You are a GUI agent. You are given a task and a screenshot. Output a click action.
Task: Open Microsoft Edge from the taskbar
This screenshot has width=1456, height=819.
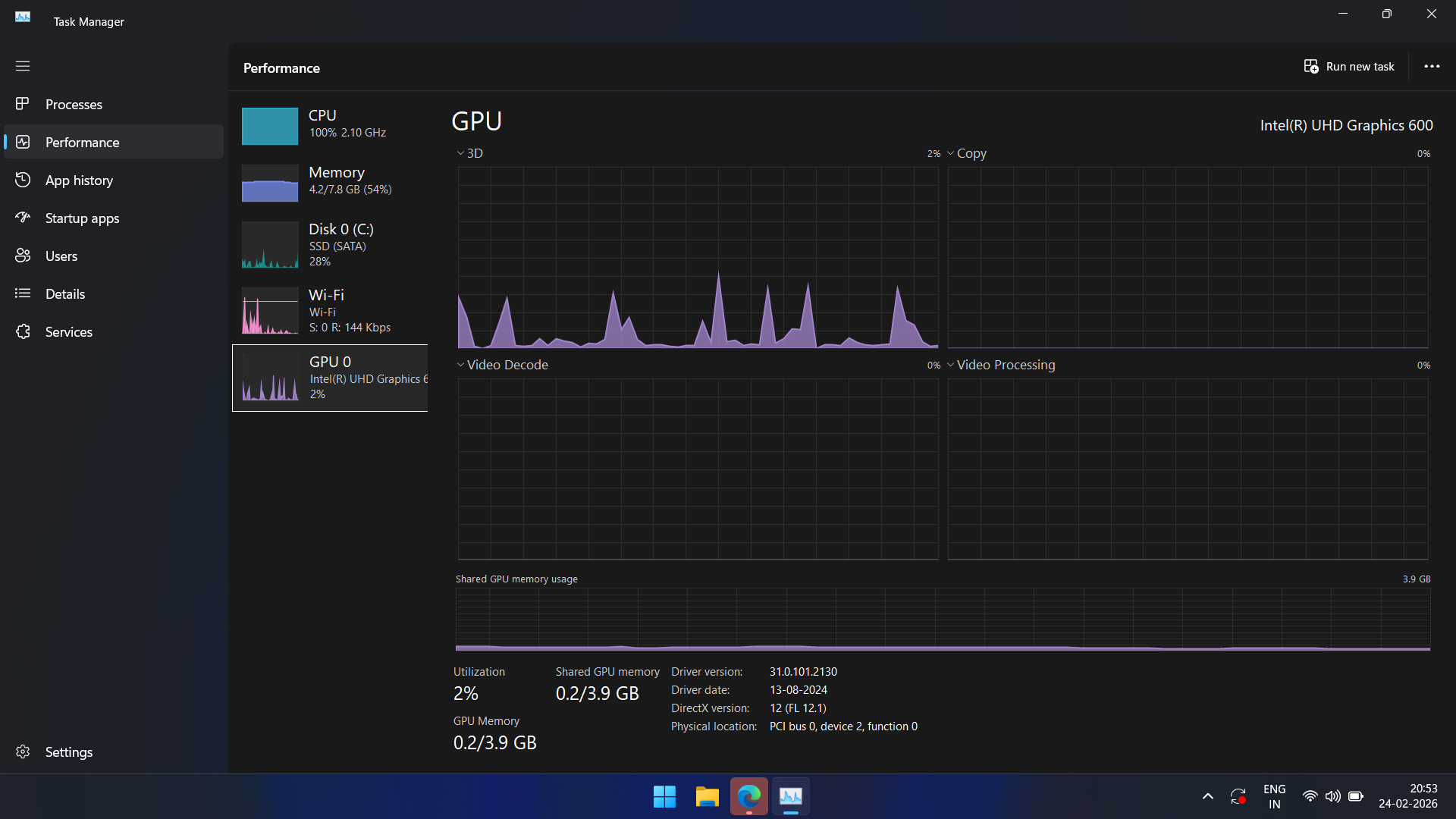click(748, 796)
